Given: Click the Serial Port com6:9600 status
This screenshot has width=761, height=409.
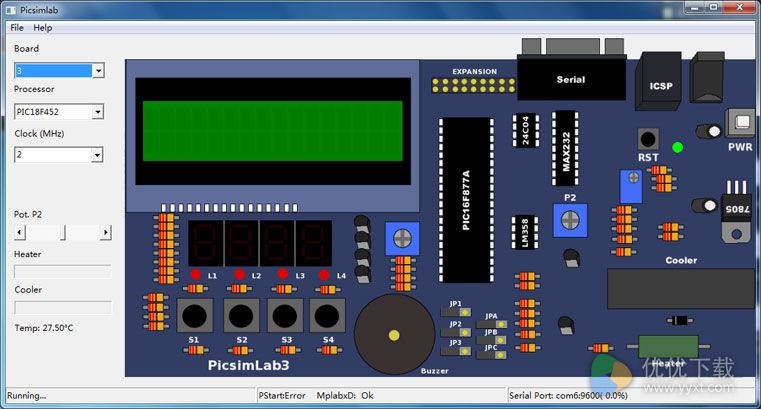Looking at the screenshot, I should click(568, 395).
